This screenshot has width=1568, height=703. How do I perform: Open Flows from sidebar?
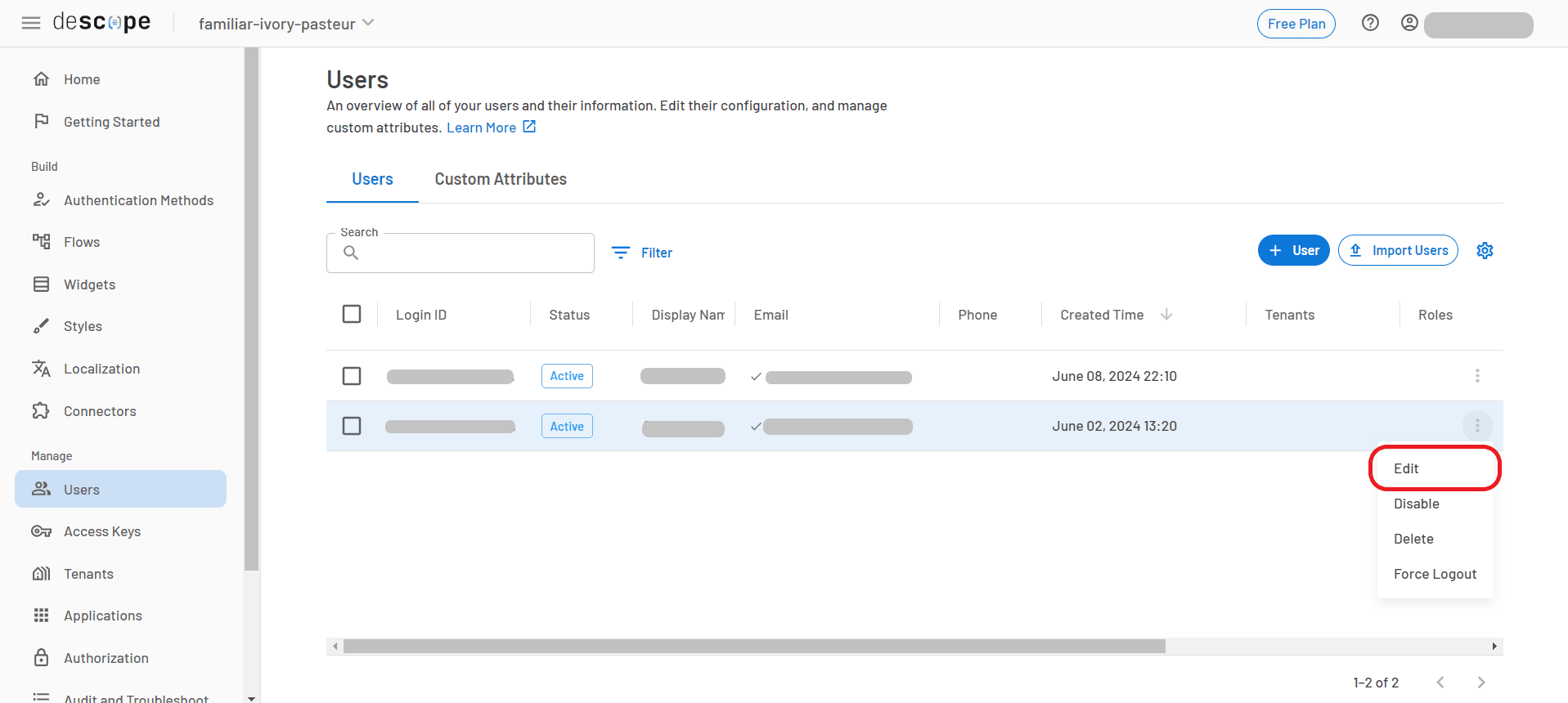pyautogui.click(x=82, y=242)
